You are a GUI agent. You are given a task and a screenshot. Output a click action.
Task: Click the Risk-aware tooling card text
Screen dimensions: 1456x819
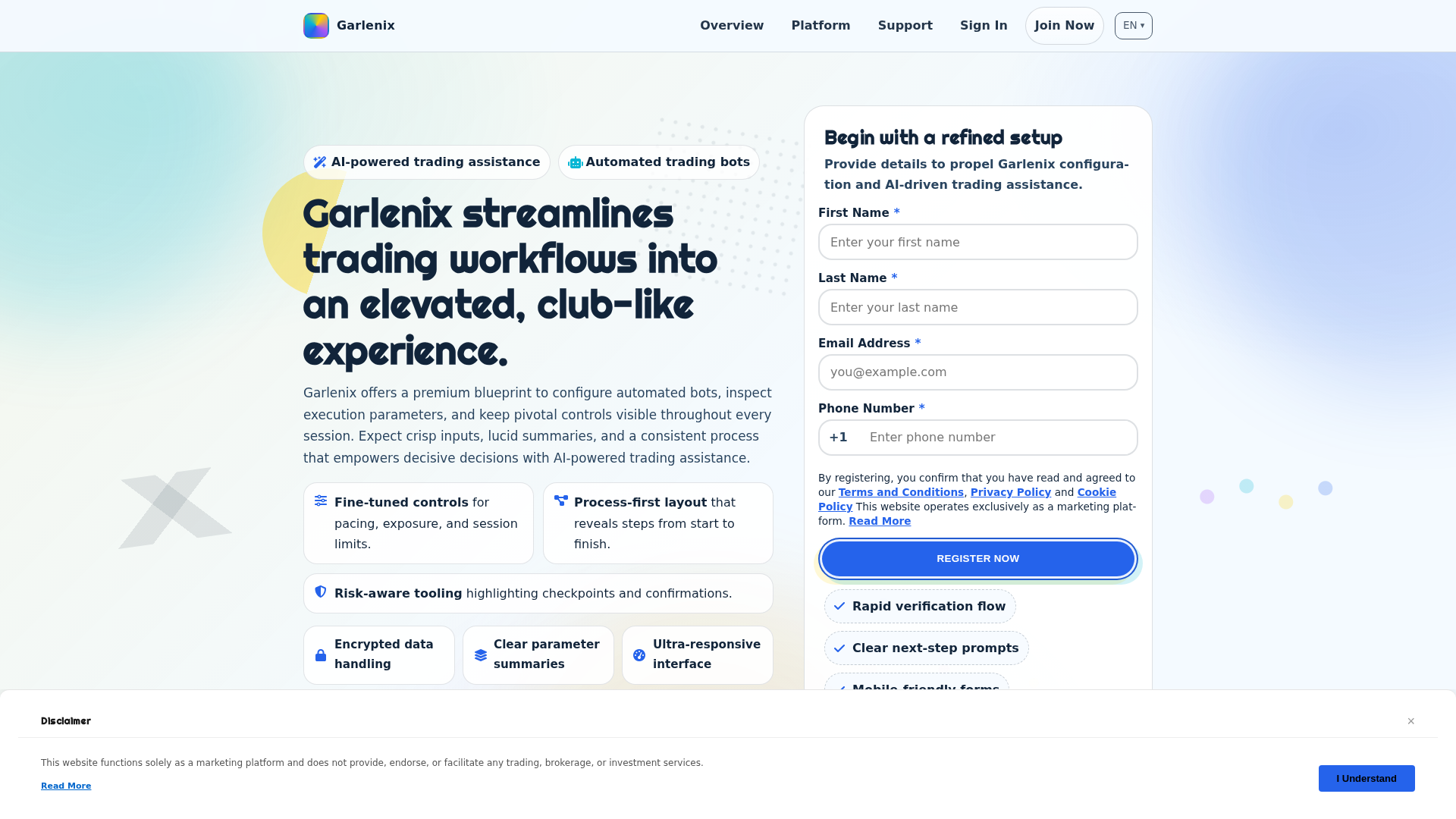(x=533, y=594)
